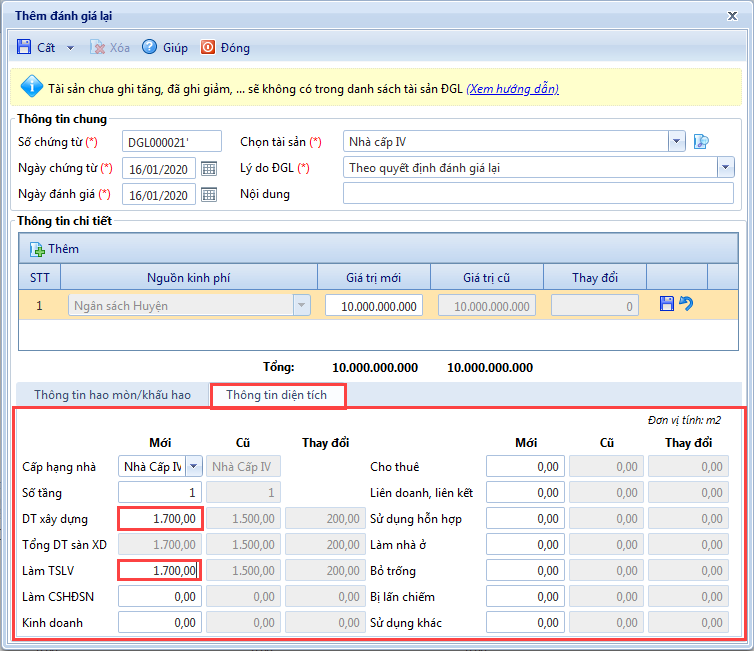Viewport: 754px width, 651px height.
Task: Edit the Bỏ trống Mới field
Action: coord(525,570)
